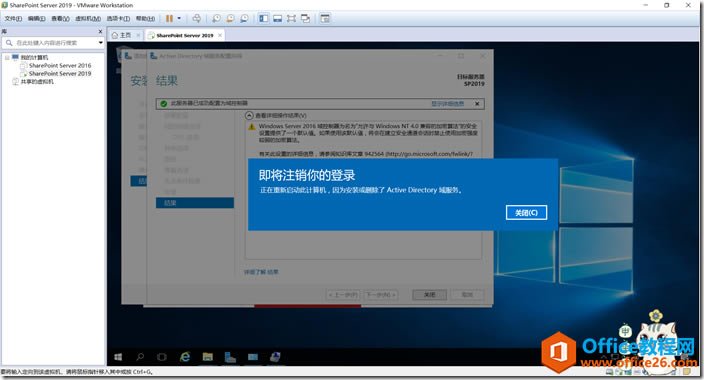Maximize the Active Directory wizard window

click(x=461, y=56)
